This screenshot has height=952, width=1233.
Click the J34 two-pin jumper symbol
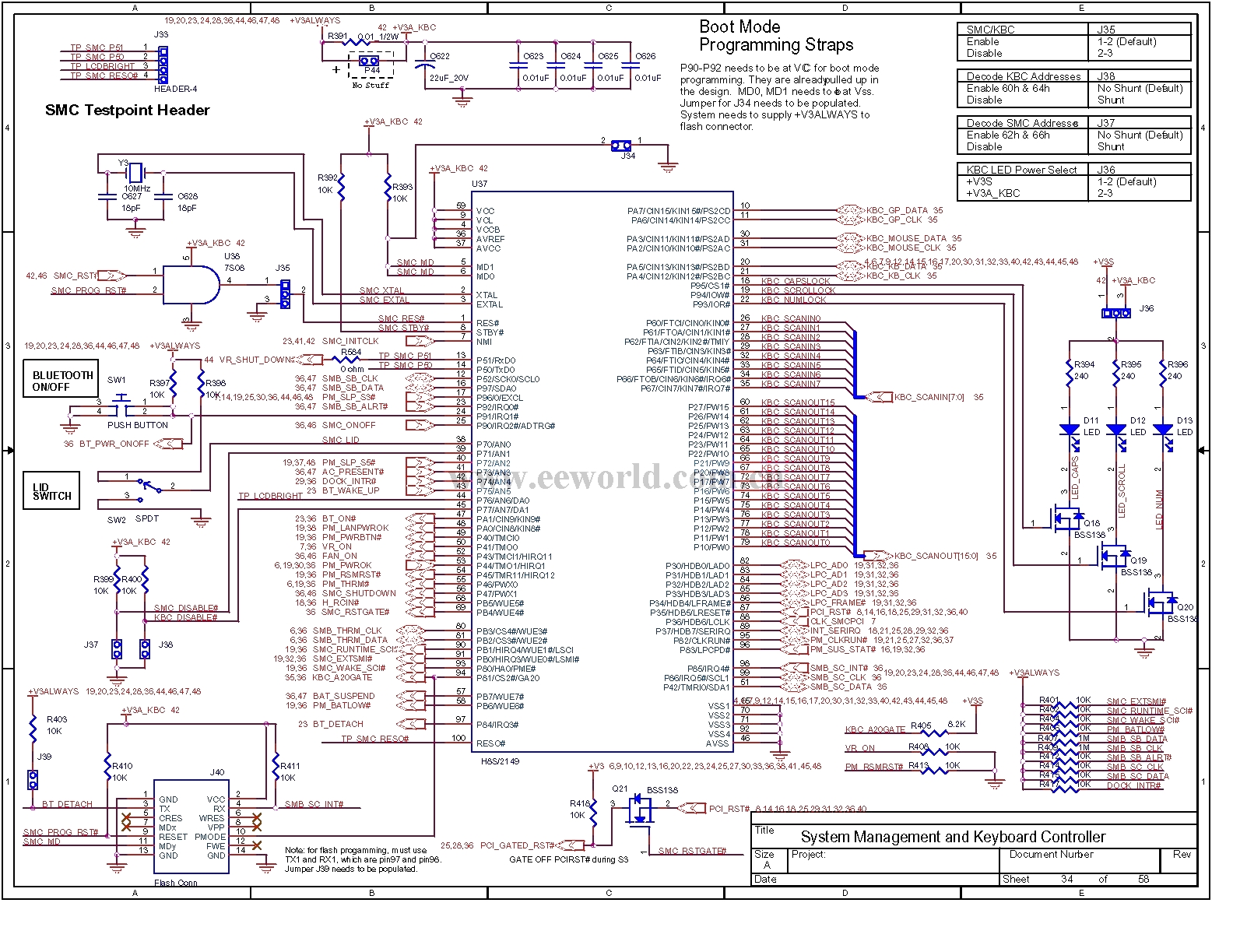coord(621,146)
